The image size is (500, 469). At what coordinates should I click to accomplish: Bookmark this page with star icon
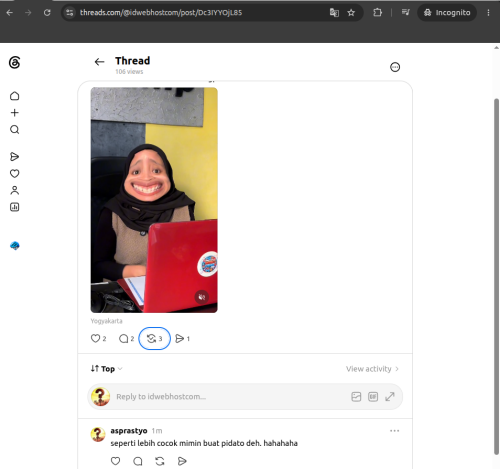(x=351, y=13)
